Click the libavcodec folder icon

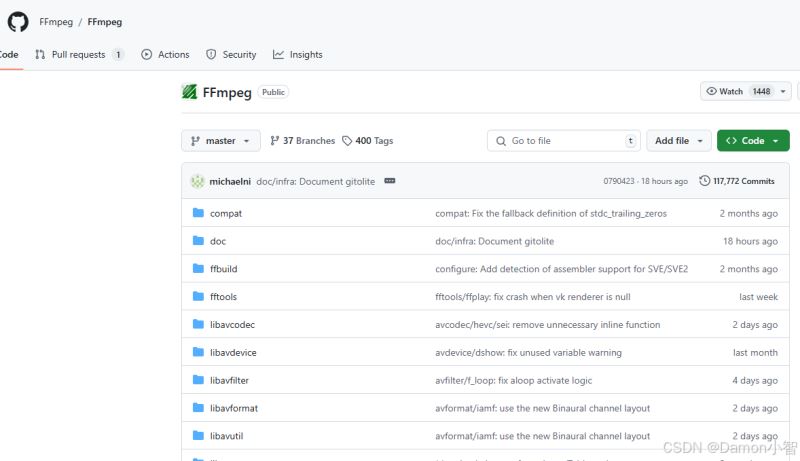pyautogui.click(x=198, y=324)
